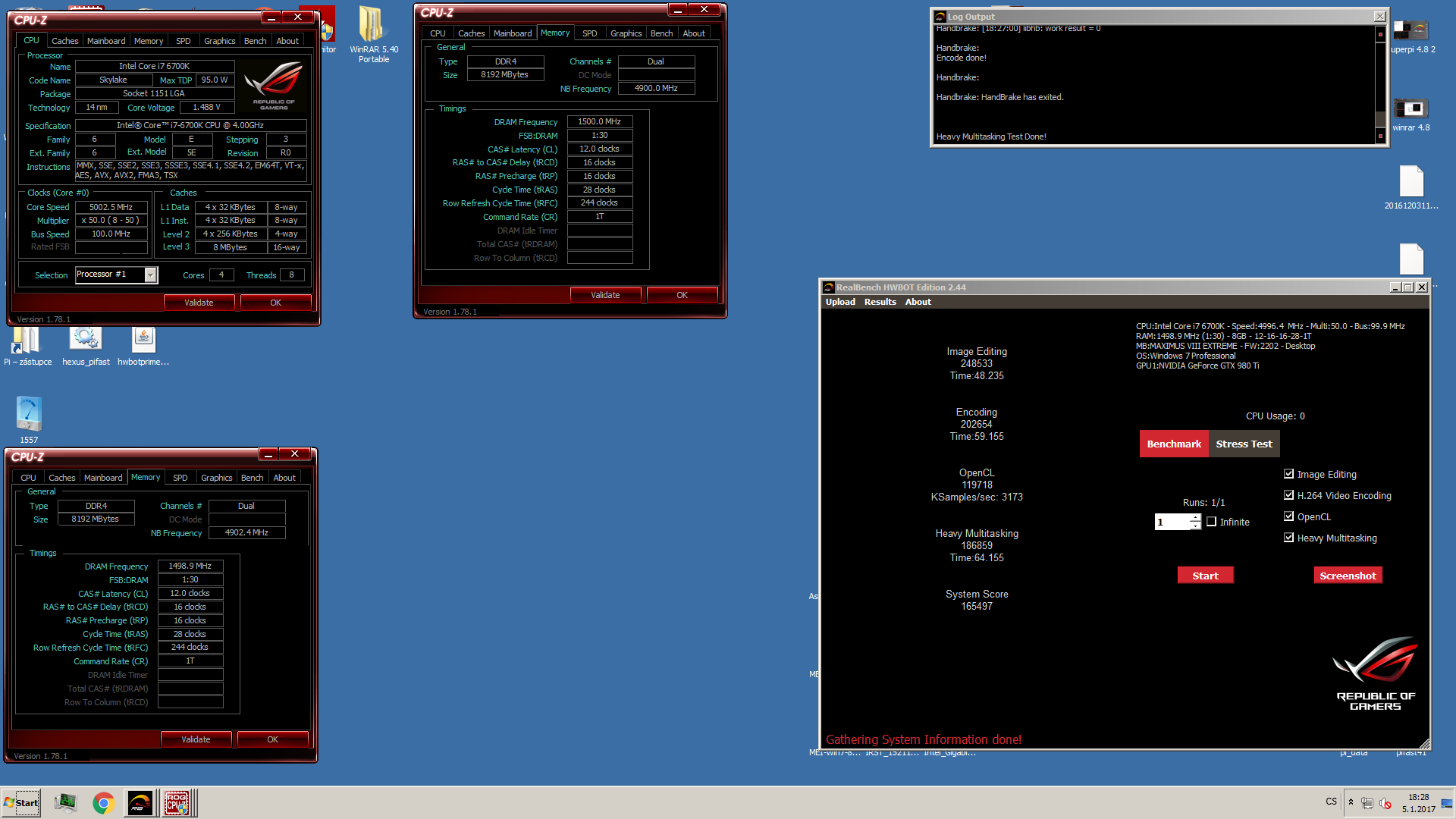1456x819 pixels.
Task: Switch to the SPD tab in top-left CPU-Z
Action: pos(183,41)
